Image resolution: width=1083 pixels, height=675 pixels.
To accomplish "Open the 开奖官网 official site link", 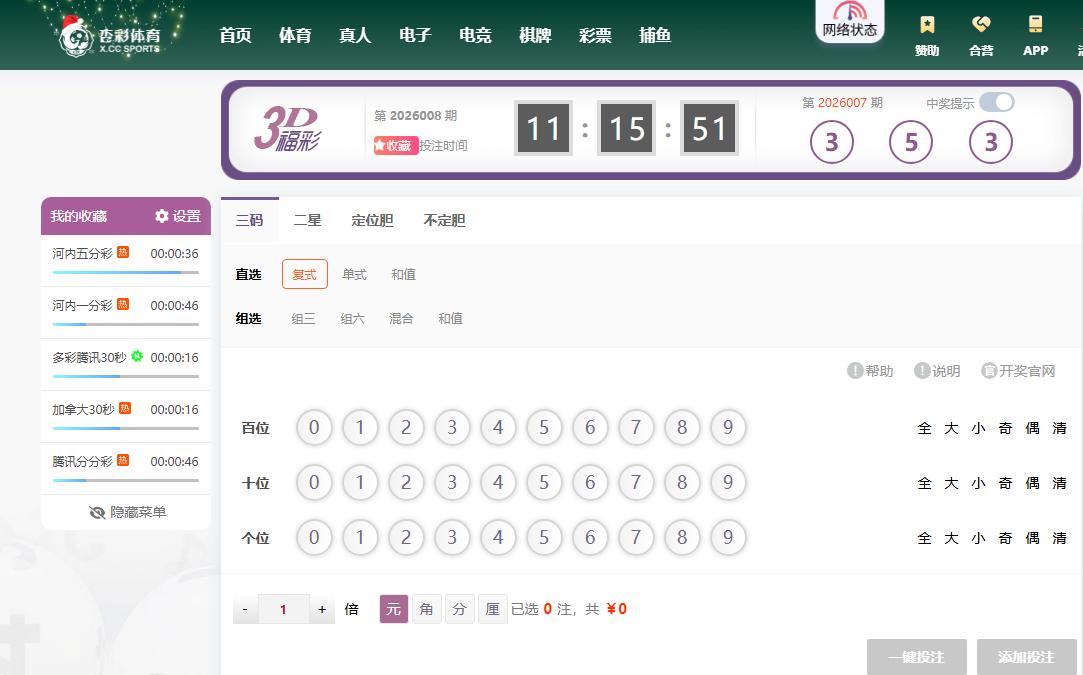I will point(989,371).
